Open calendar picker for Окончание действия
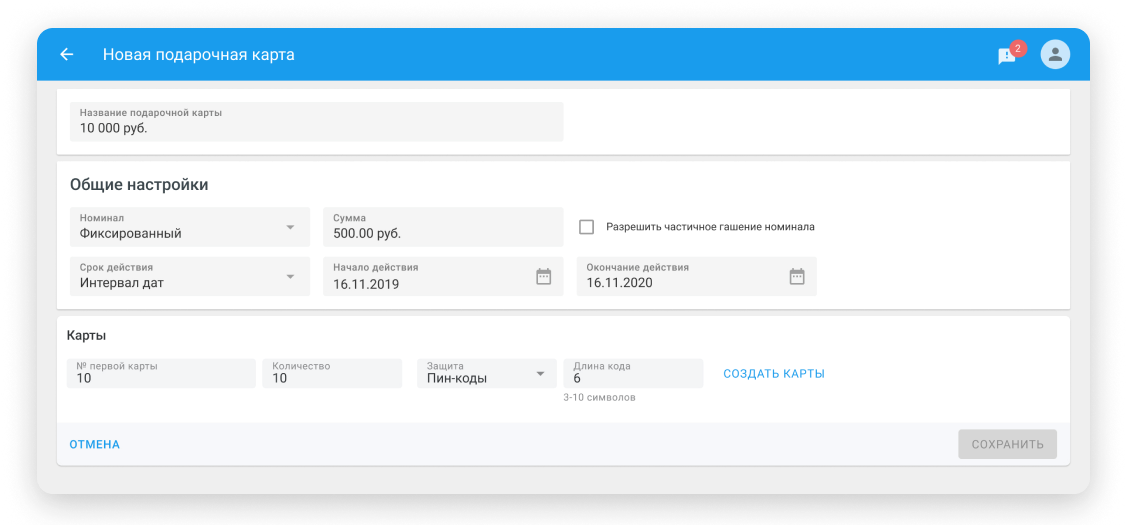The image size is (1127, 525). tap(796, 277)
